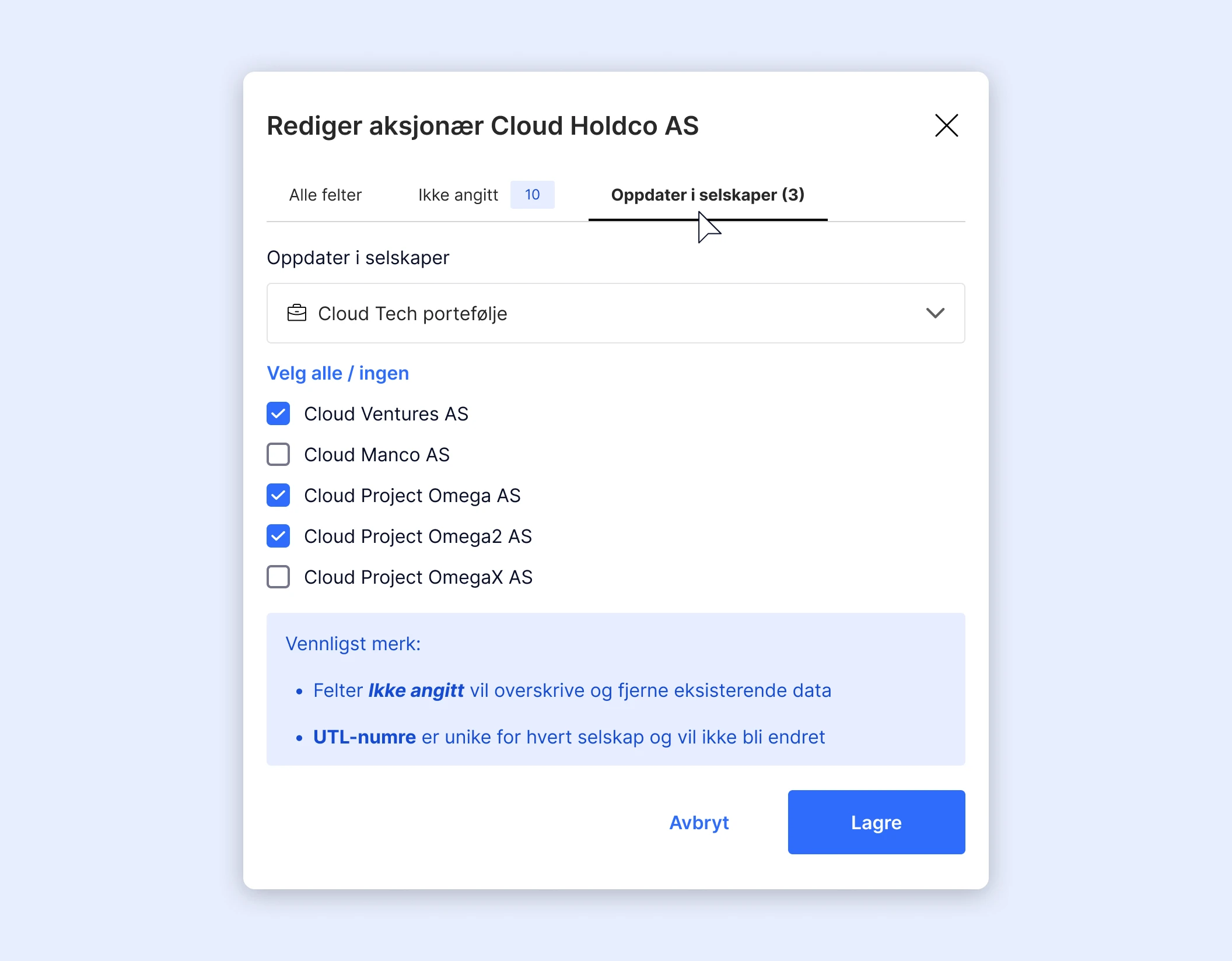
Task: Close the Rediger aksjonær dialog
Action: pos(946,125)
